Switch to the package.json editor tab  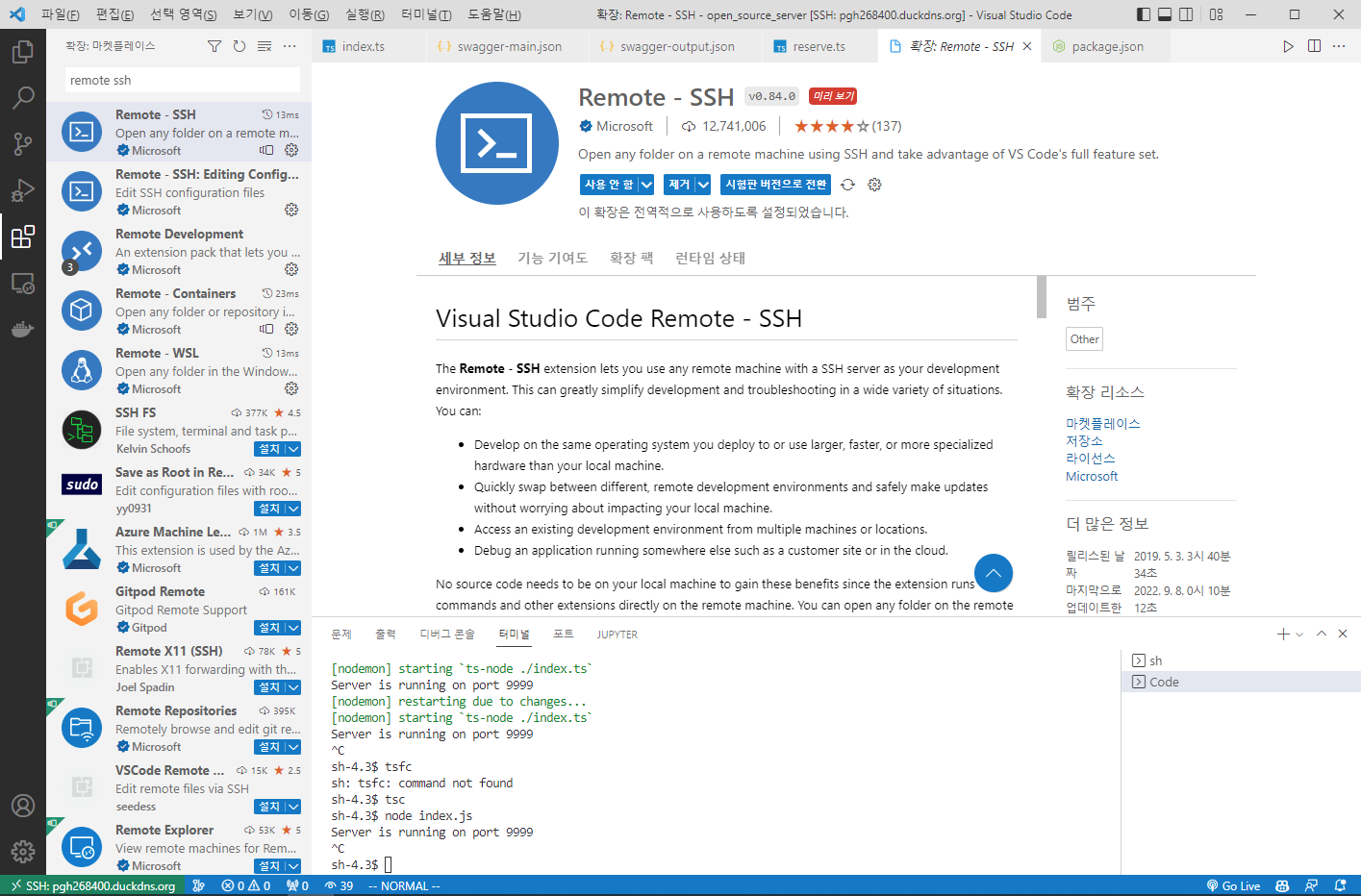(x=1107, y=46)
